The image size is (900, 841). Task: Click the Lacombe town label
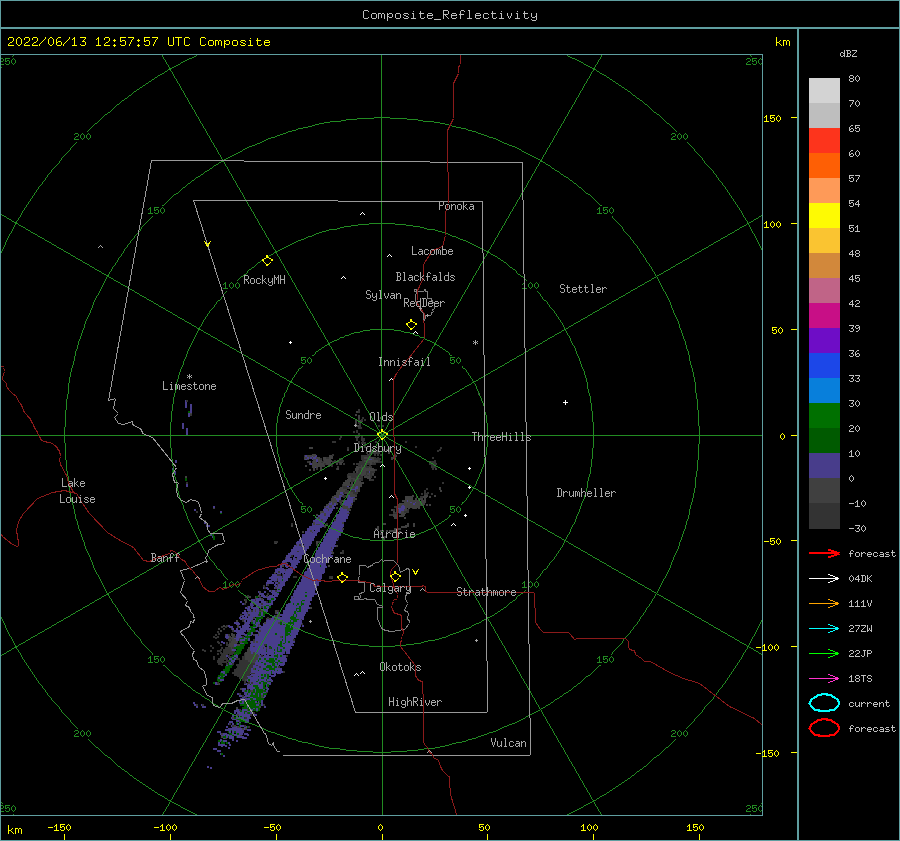pyautogui.click(x=432, y=251)
